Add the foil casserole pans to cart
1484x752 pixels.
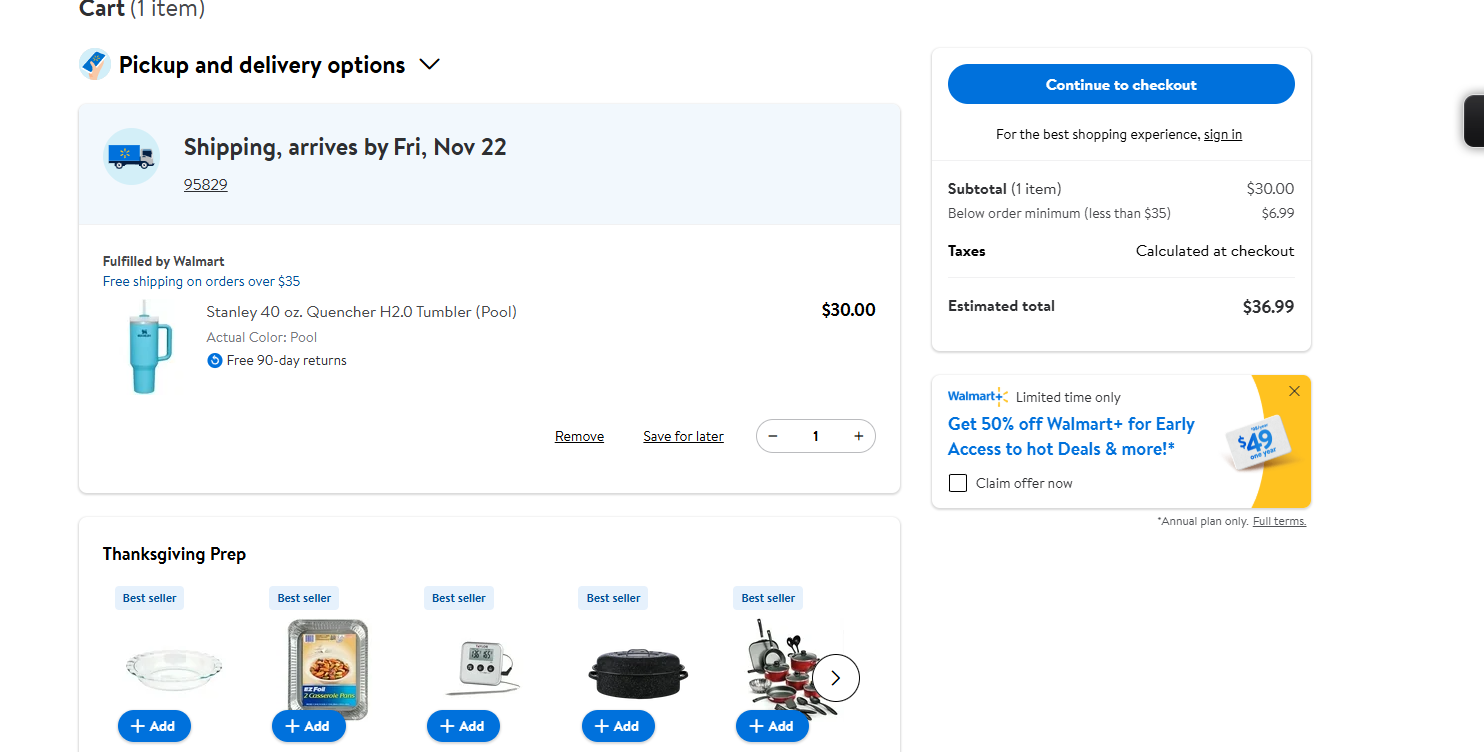click(x=309, y=726)
